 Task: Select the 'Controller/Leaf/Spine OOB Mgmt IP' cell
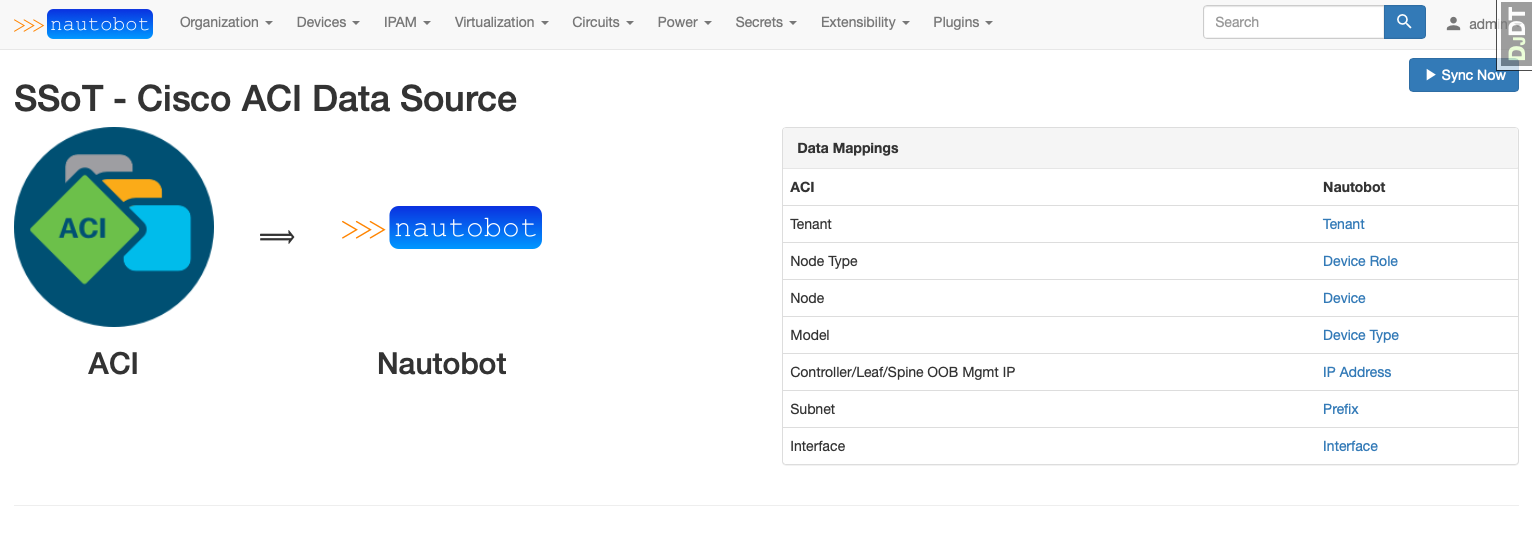[x=1049, y=372]
